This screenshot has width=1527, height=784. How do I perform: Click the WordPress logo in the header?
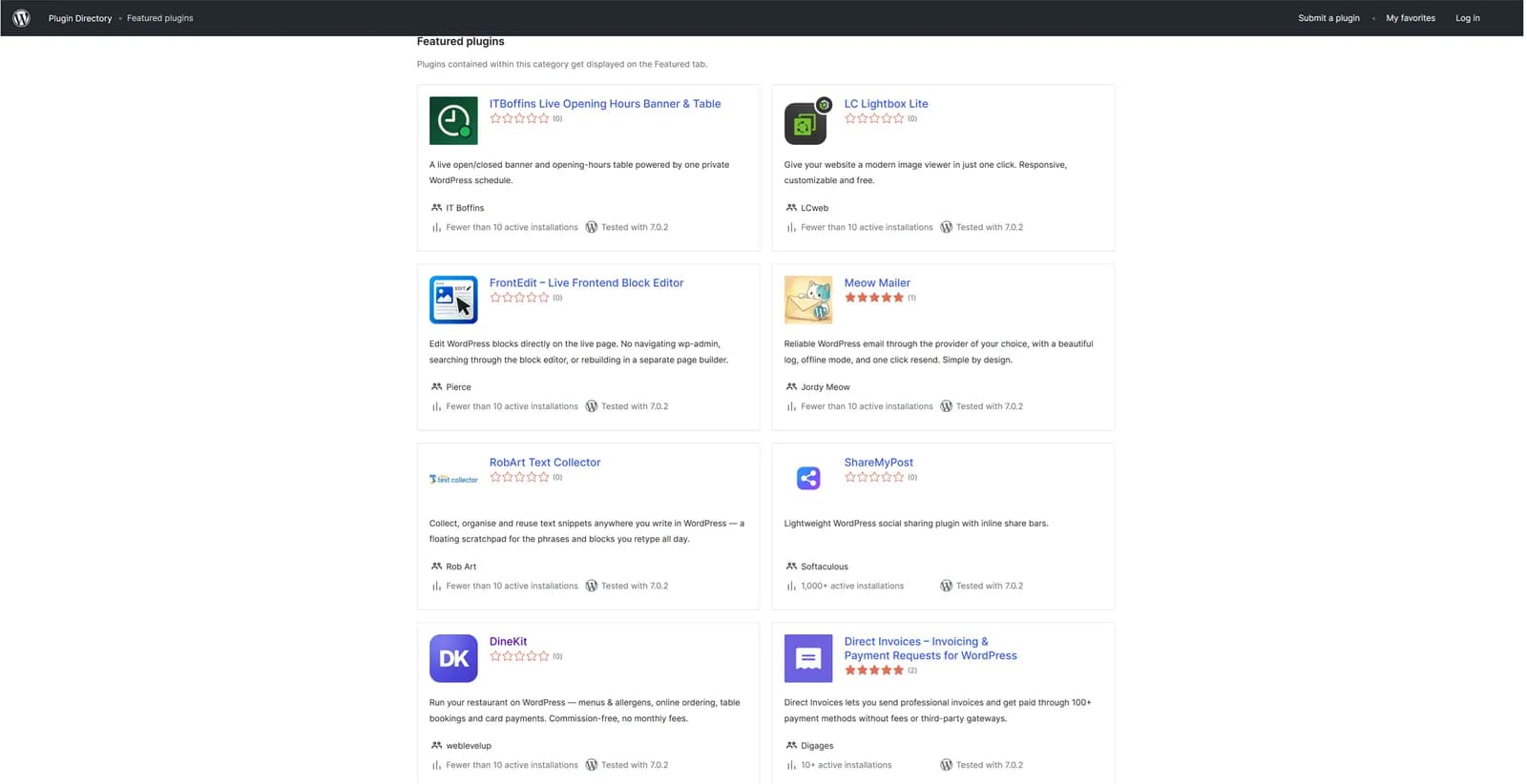coord(21,18)
